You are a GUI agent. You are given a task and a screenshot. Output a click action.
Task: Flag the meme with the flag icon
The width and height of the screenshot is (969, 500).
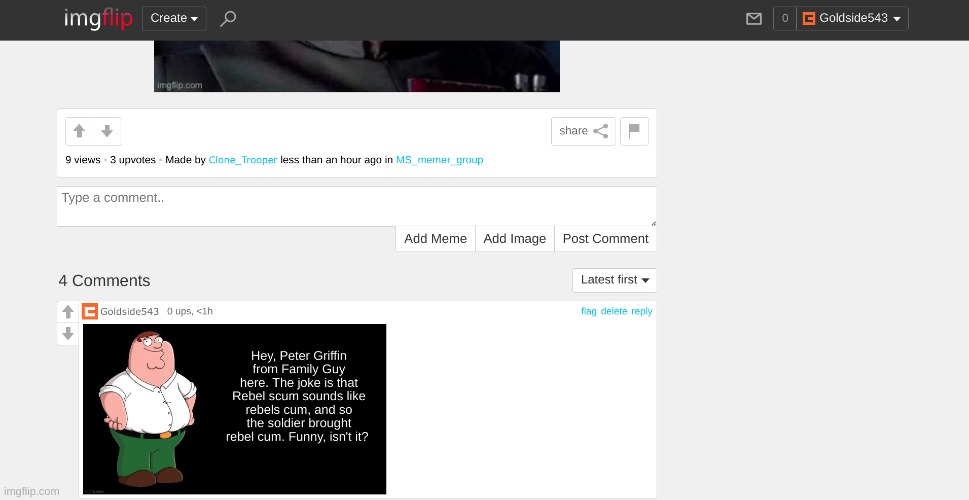click(x=634, y=131)
